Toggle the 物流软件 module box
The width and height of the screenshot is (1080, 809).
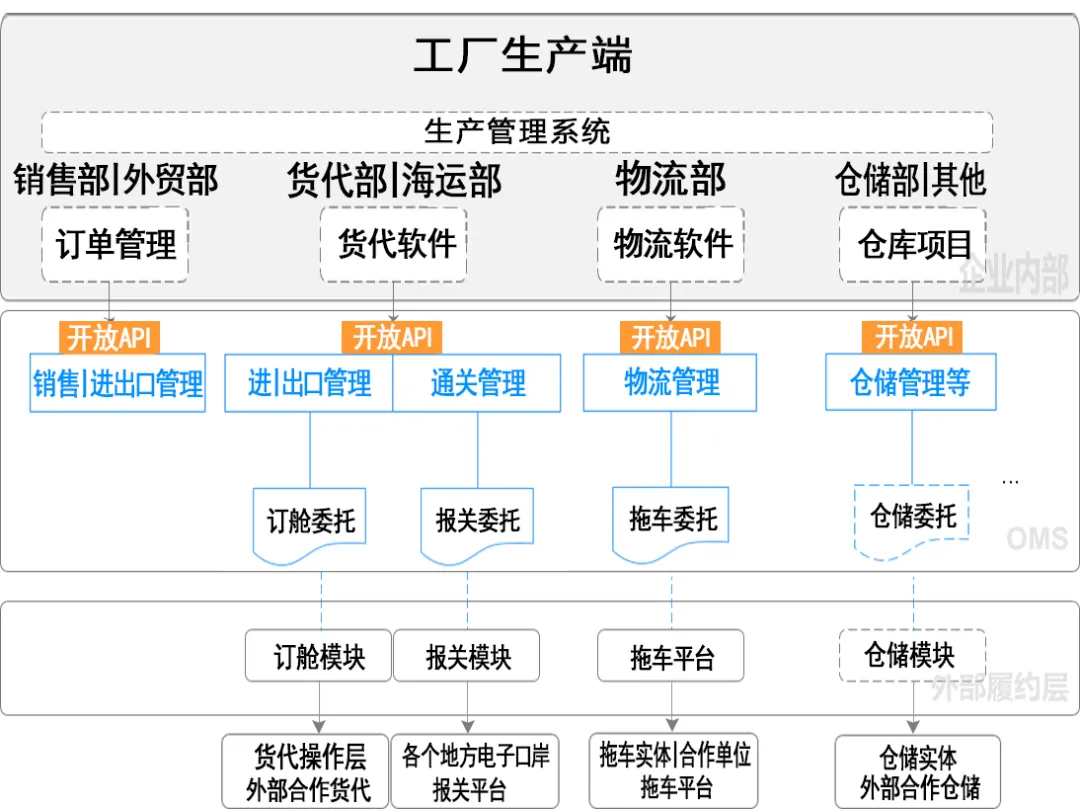[670, 244]
